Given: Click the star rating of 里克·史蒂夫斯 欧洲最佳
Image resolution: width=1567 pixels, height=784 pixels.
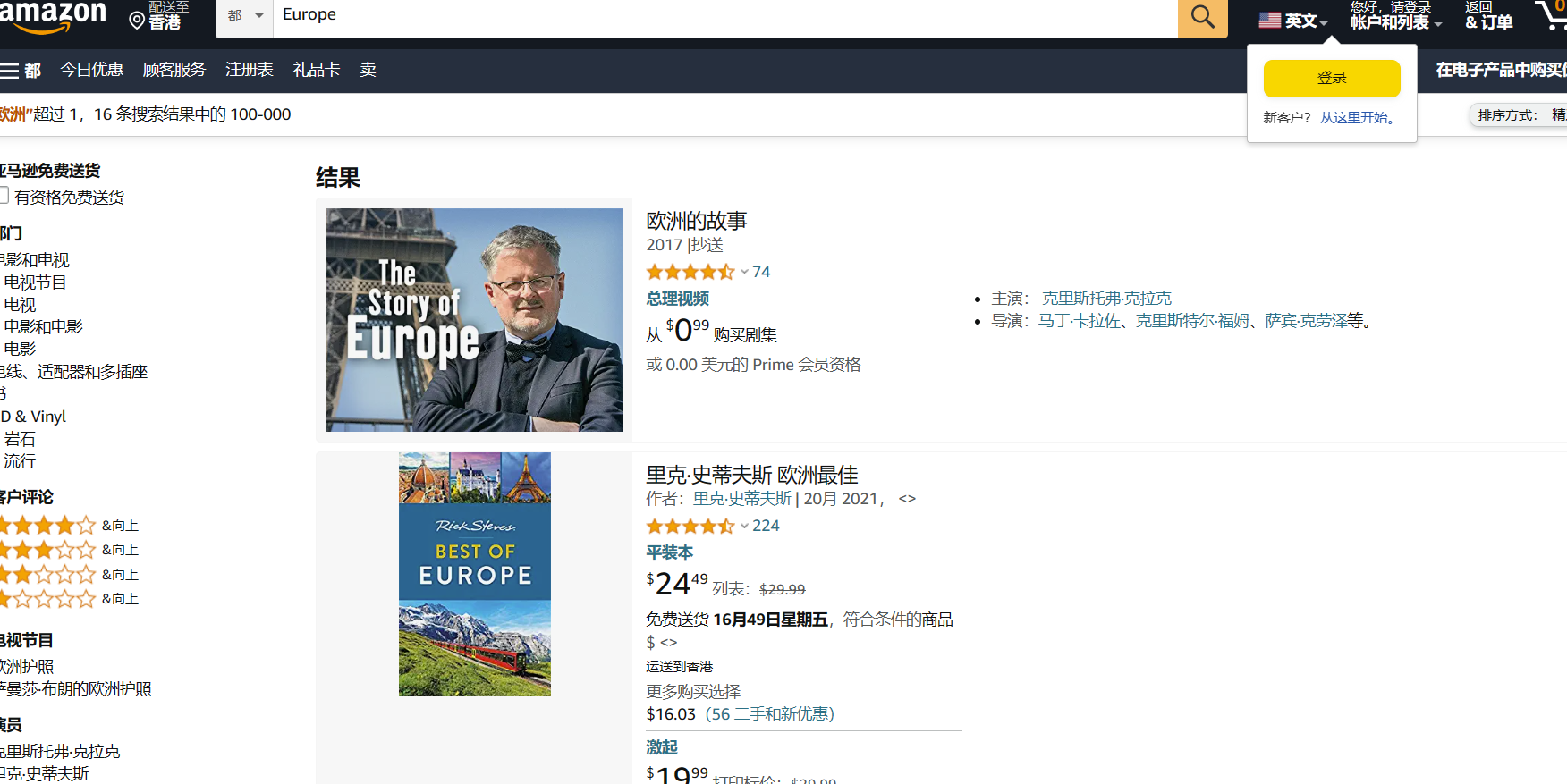Looking at the screenshot, I should tap(690, 526).
